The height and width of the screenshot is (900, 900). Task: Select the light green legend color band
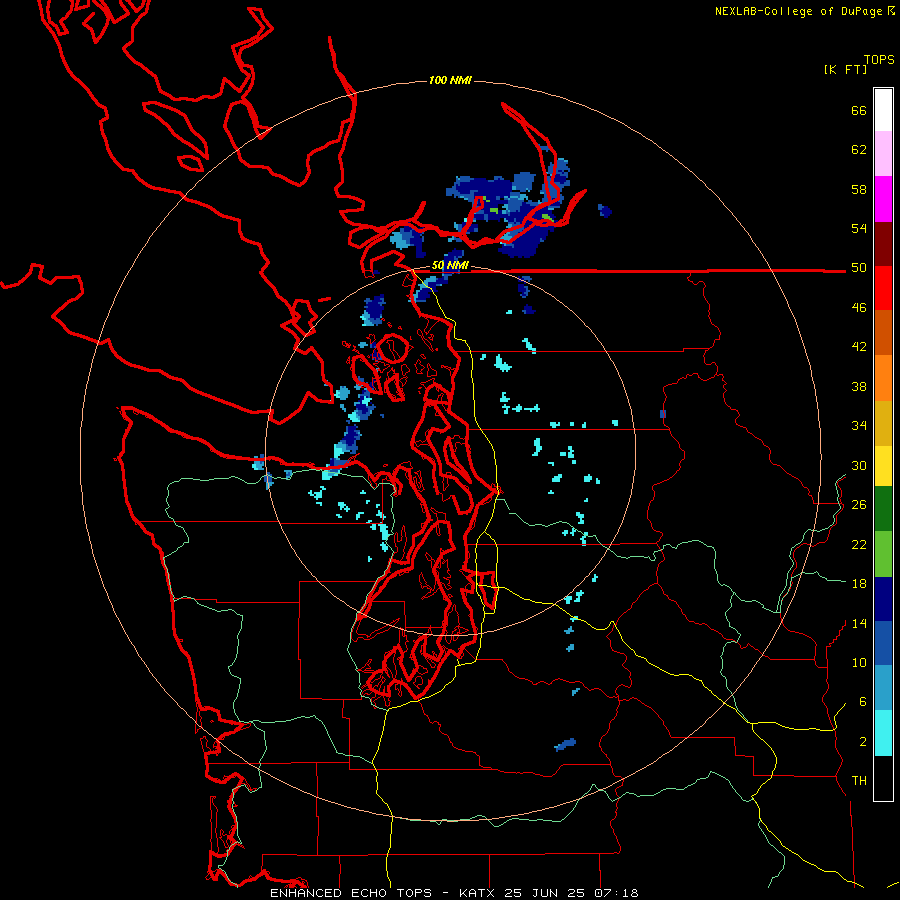(x=883, y=554)
